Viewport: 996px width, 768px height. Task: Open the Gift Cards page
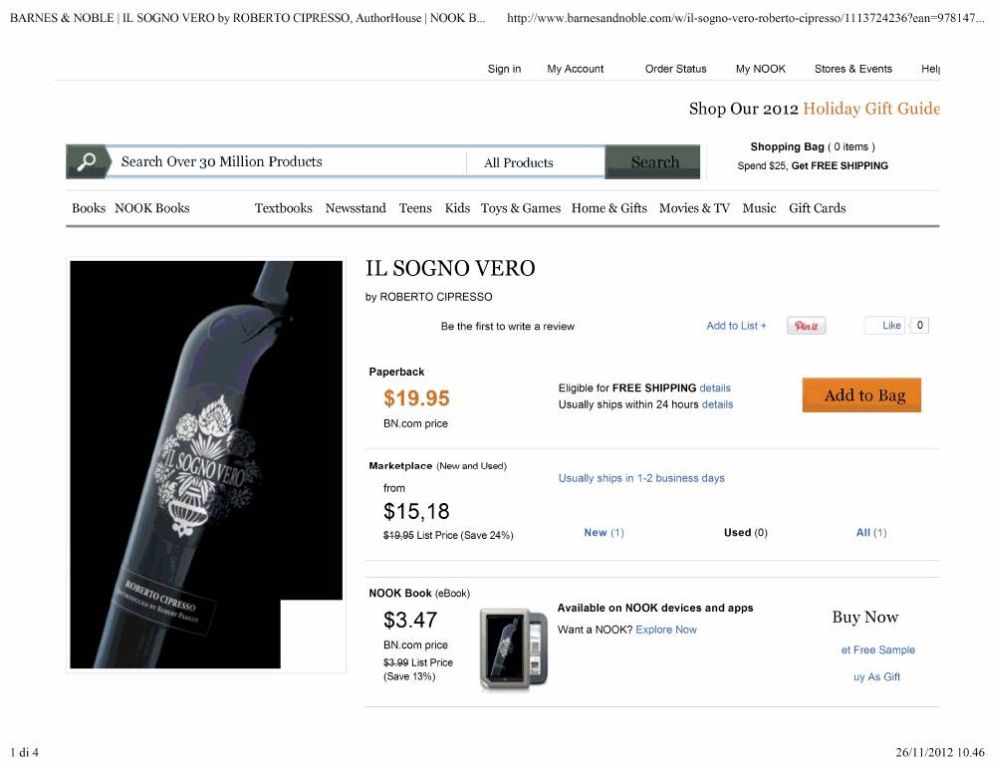click(x=817, y=208)
